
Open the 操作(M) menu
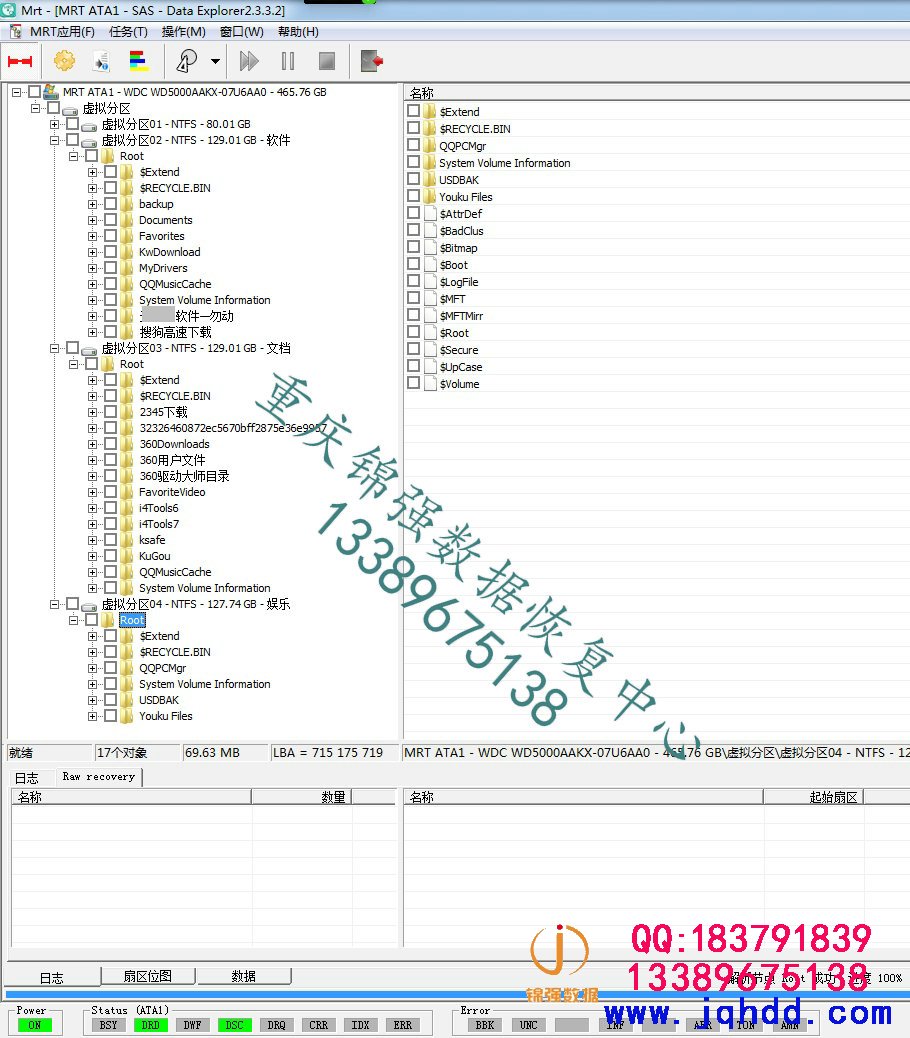183,32
